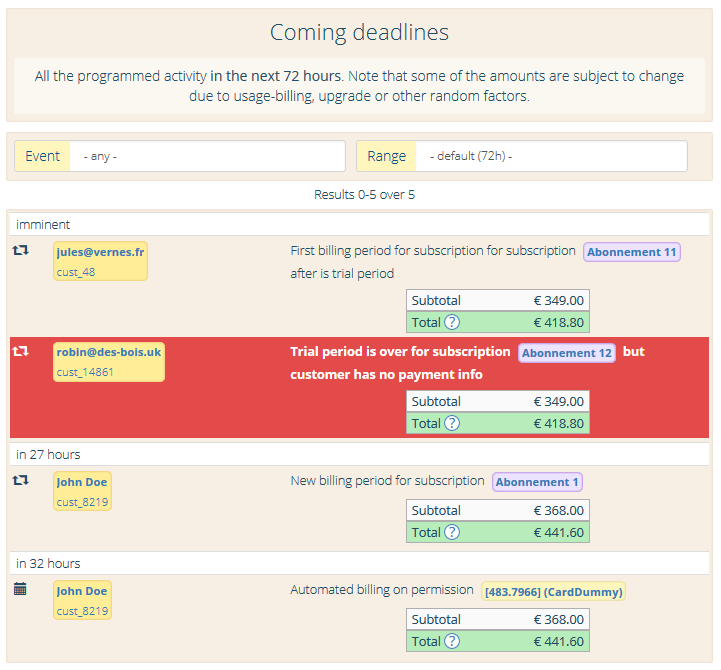Click the € 349.00 subtotal in the red row
Viewport: 721px width, 670px height.
558,401
